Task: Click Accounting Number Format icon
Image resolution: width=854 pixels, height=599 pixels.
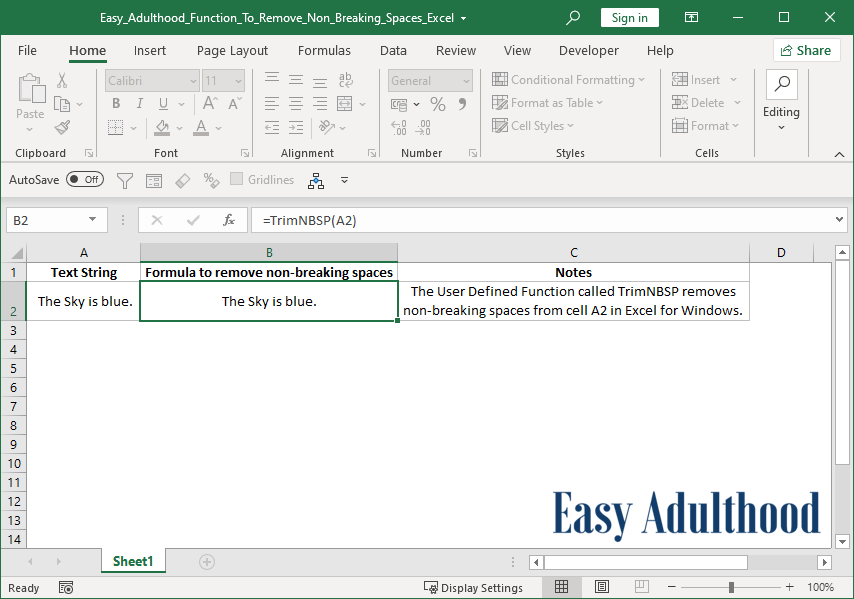Action: tap(399, 104)
